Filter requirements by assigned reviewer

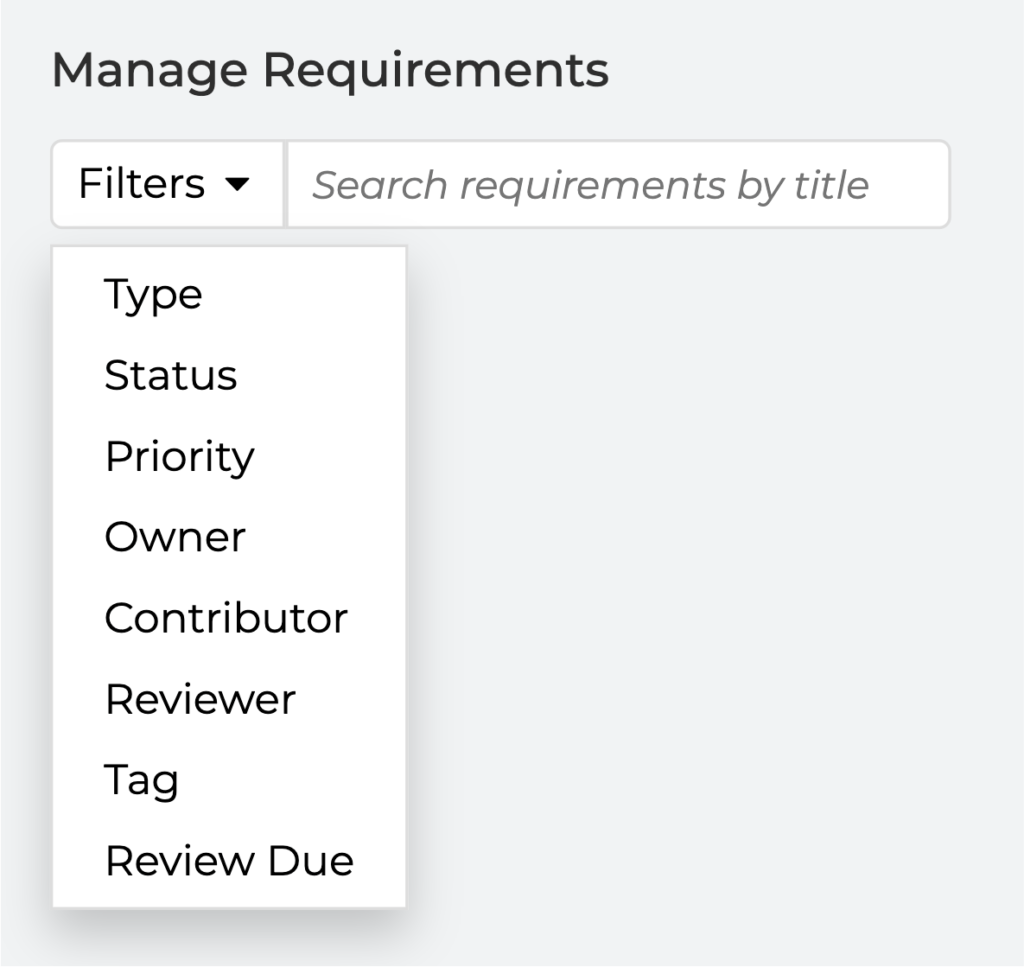click(x=229, y=699)
